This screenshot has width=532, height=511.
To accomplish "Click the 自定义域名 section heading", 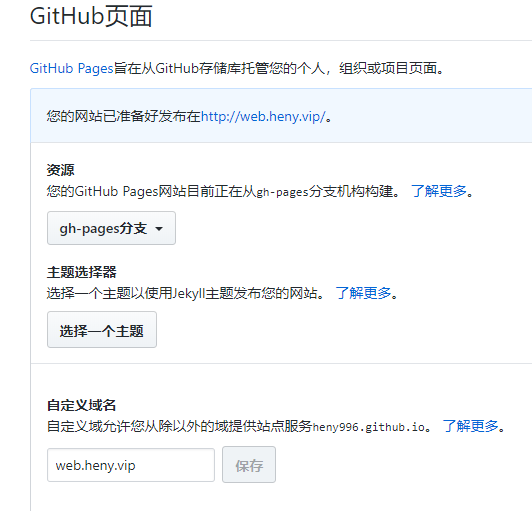I will [81, 405].
